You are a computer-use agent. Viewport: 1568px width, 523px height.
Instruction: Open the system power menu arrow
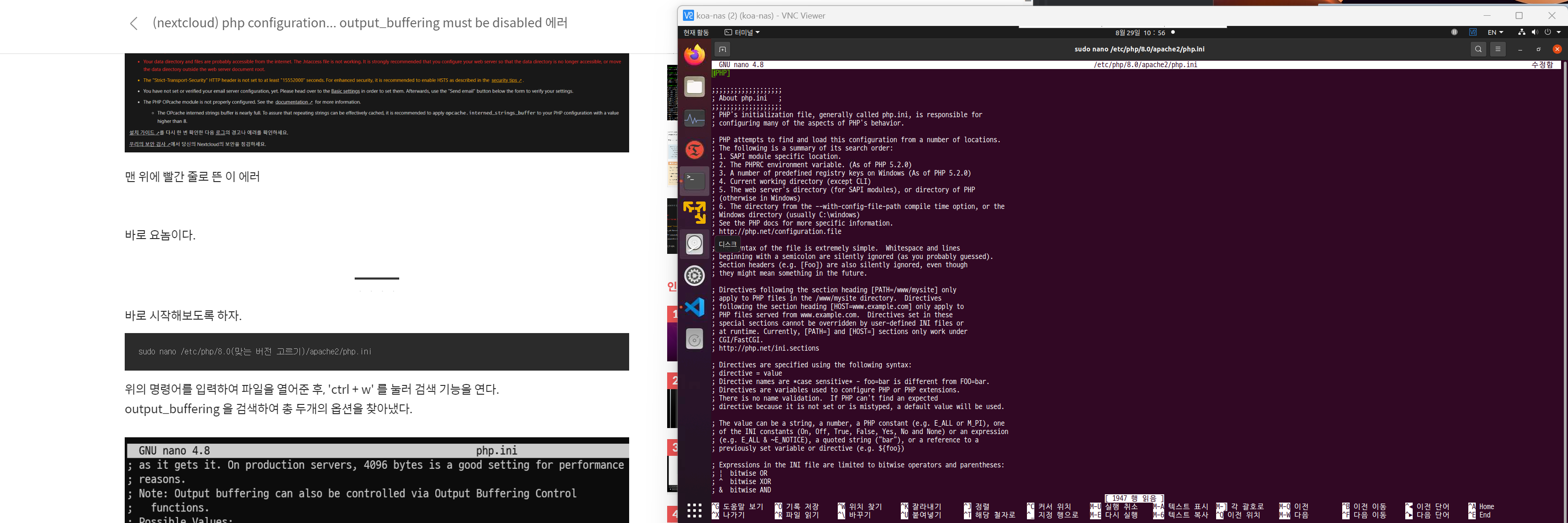[1558, 32]
